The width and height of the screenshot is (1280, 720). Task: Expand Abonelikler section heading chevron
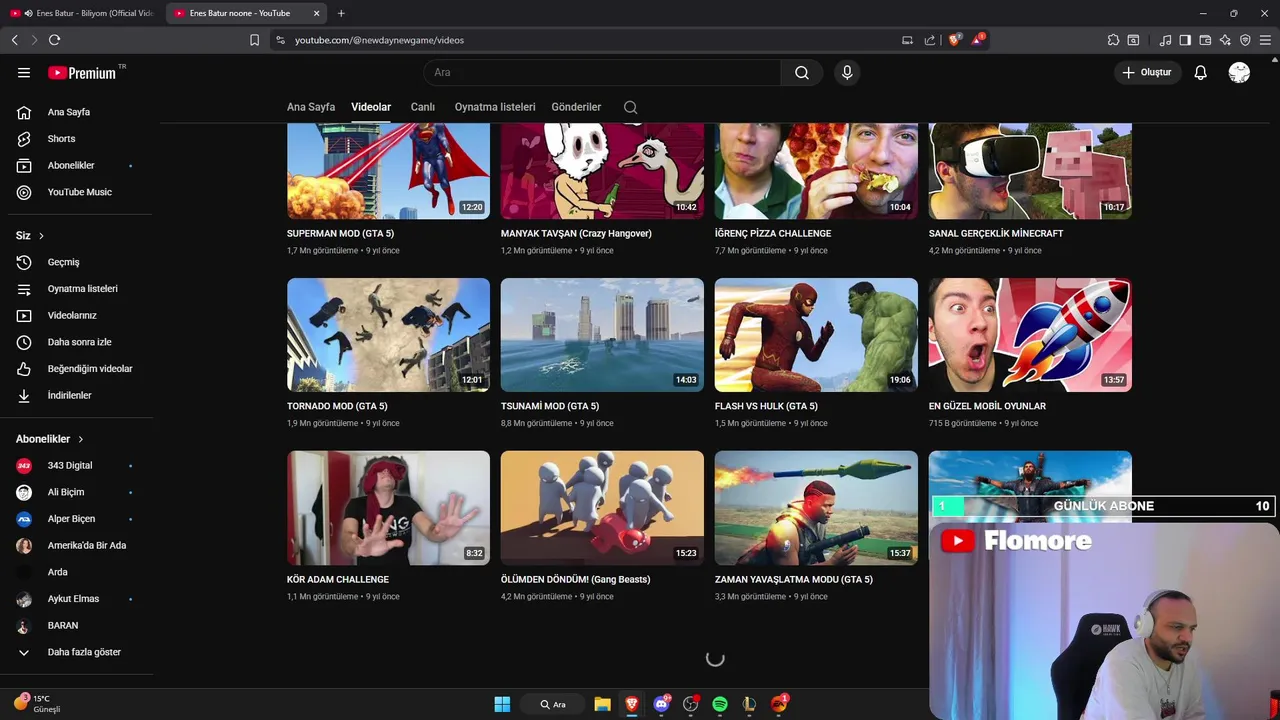tap(81, 439)
